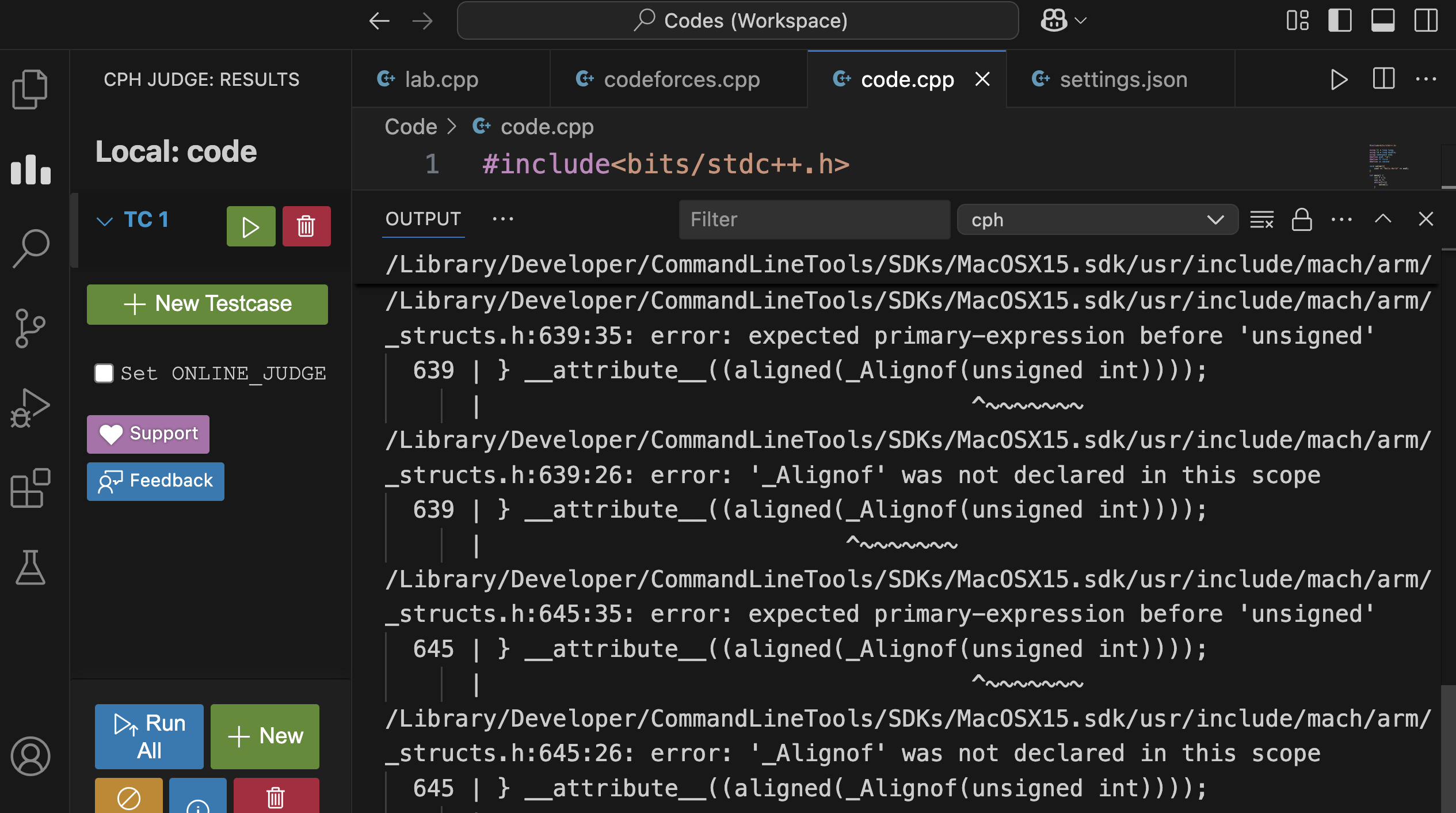Open the cph output channel dropdown
This screenshot has width=1456, height=813.
point(1097,220)
